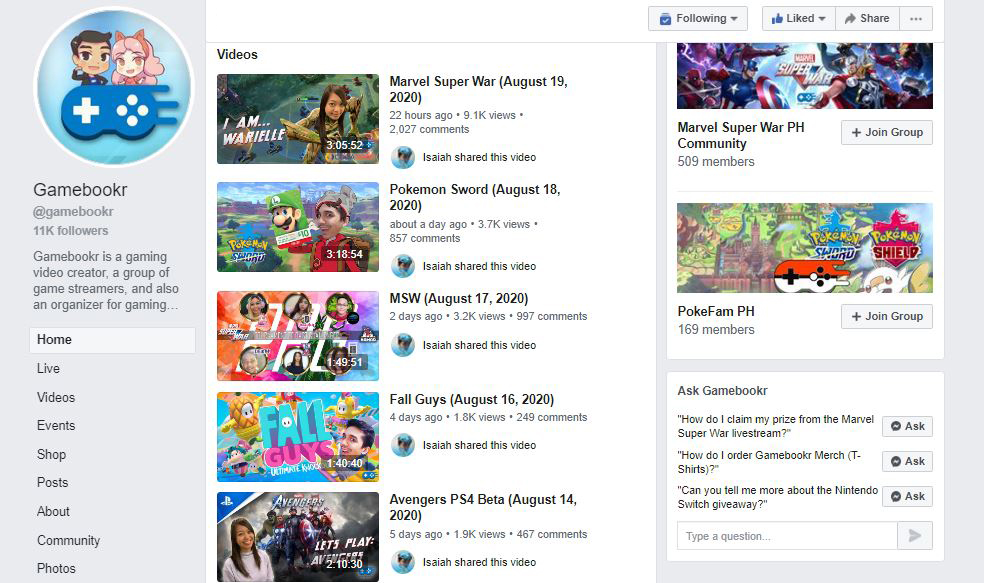Click the Gamebookr page description text
This screenshot has width=984, height=583.
pos(106,281)
